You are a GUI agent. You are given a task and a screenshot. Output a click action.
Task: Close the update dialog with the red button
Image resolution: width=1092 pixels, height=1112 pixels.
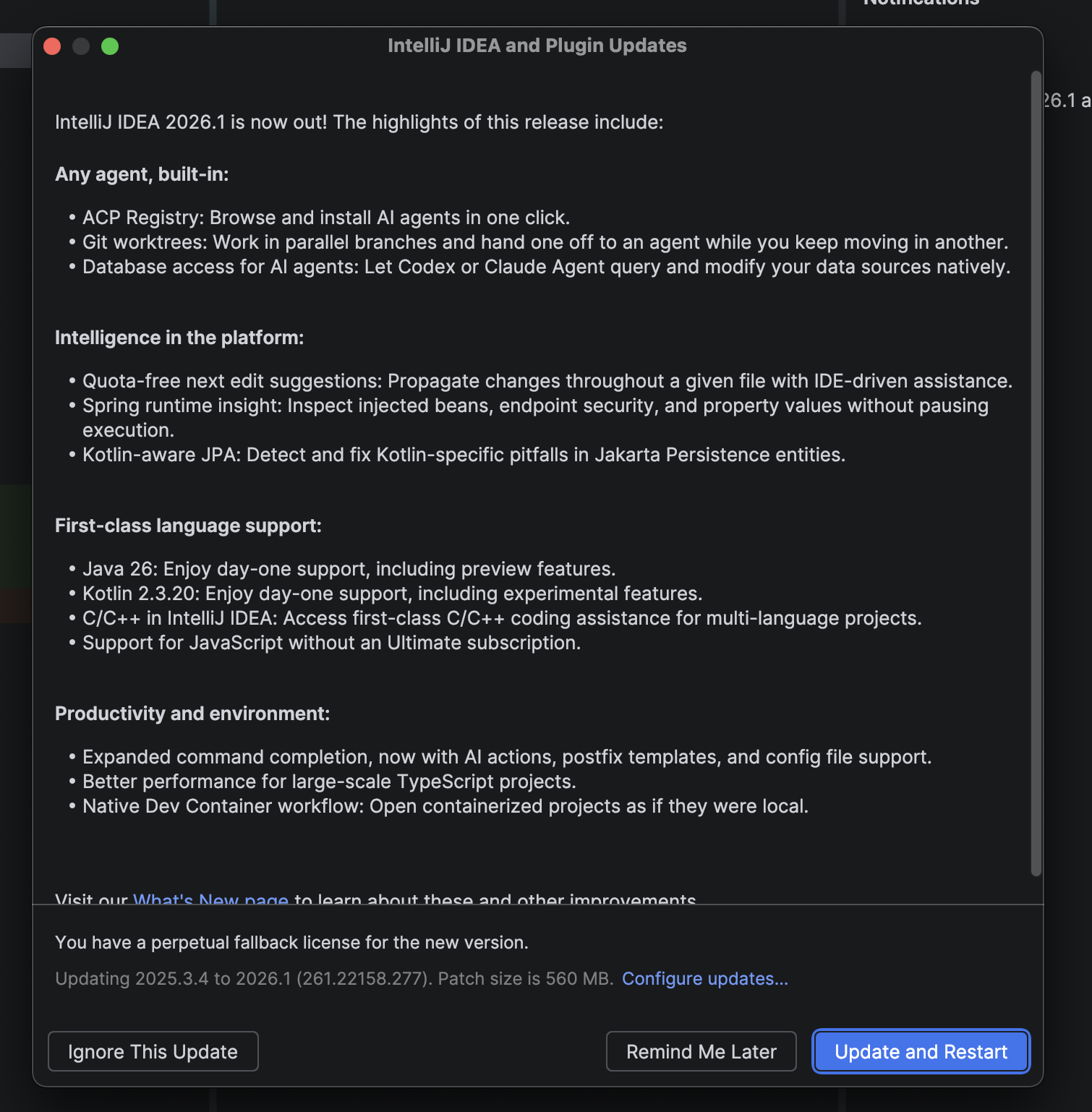coord(52,46)
